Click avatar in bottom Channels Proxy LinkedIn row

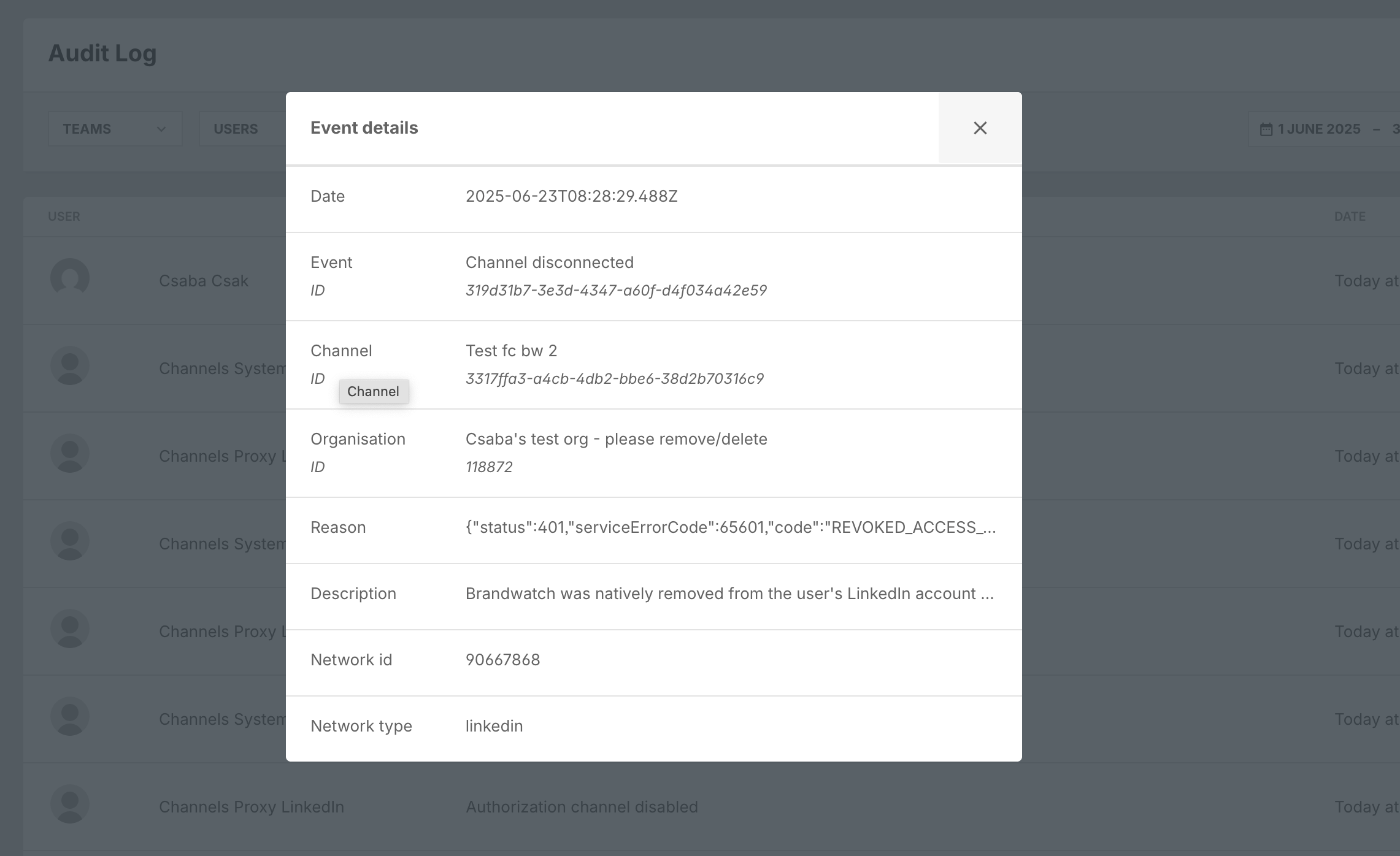click(x=70, y=804)
